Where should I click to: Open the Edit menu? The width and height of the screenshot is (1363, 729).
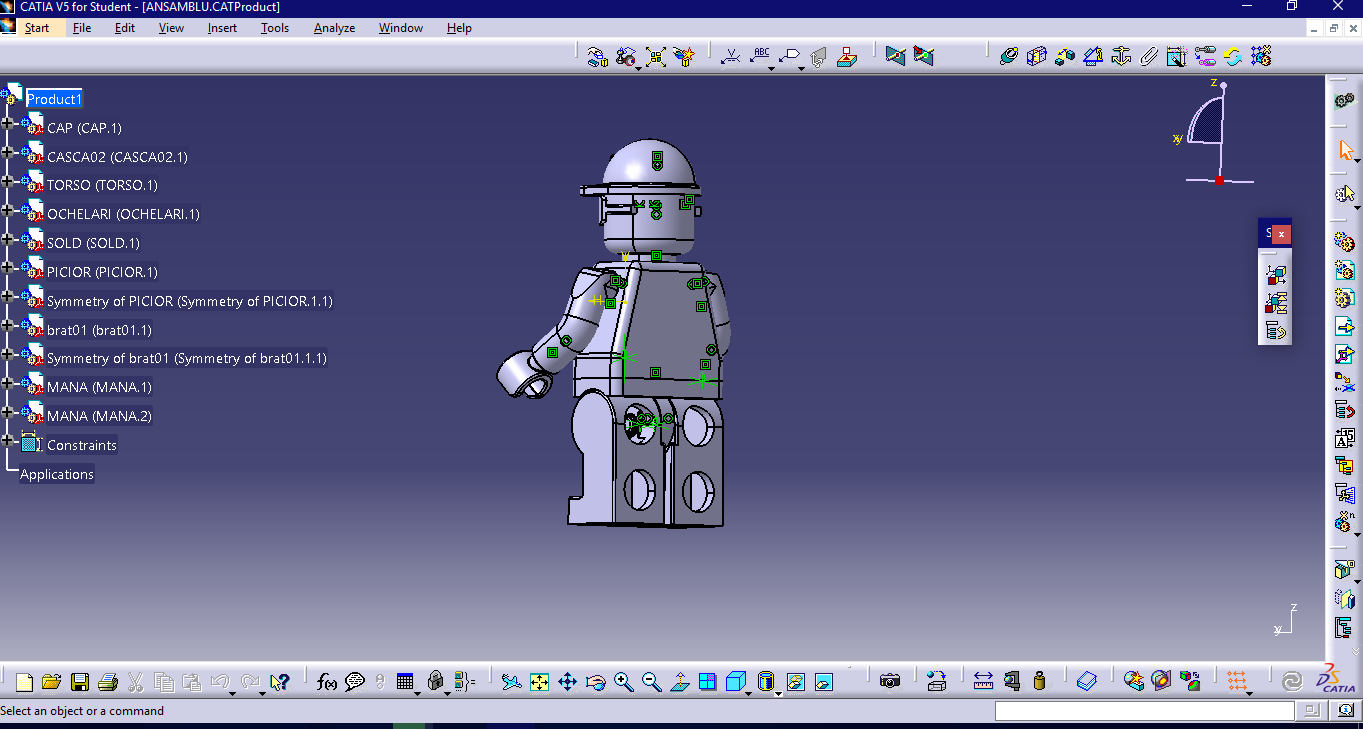coord(125,28)
